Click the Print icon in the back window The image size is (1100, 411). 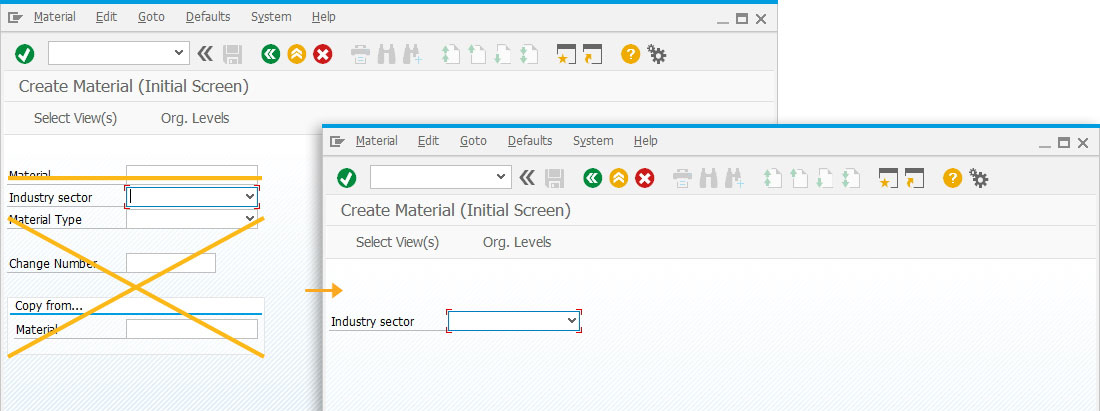(x=361, y=55)
